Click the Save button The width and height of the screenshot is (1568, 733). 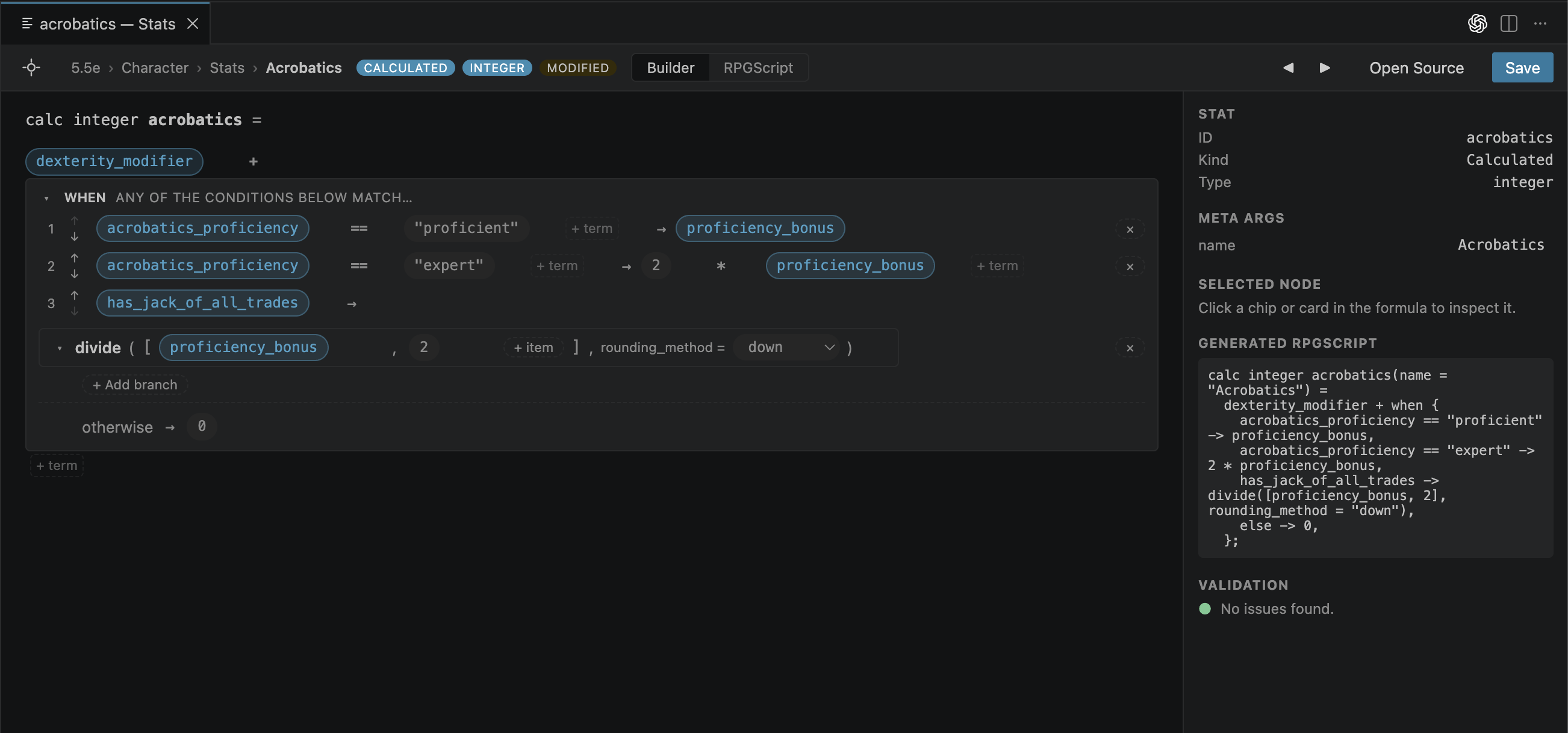[x=1522, y=67]
